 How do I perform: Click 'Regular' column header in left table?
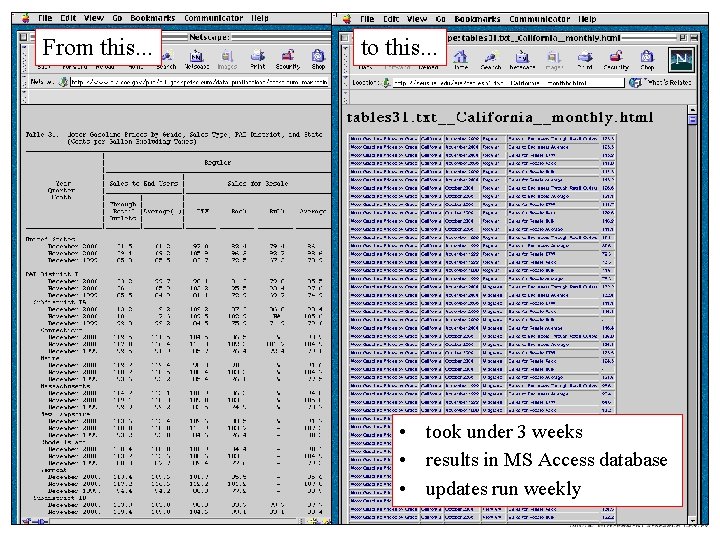[217, 163]
